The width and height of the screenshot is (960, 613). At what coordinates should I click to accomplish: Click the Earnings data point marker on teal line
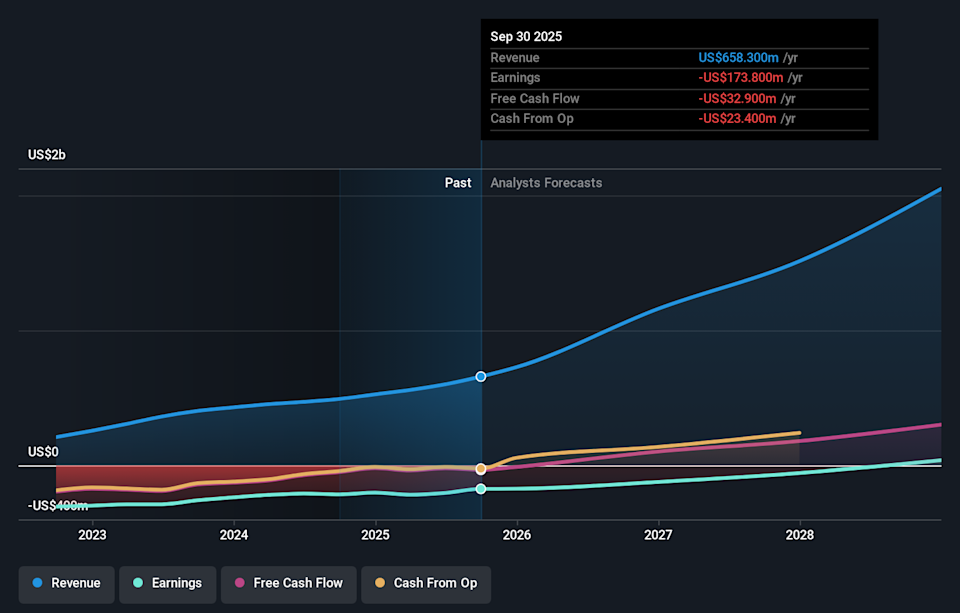[481, 489]
